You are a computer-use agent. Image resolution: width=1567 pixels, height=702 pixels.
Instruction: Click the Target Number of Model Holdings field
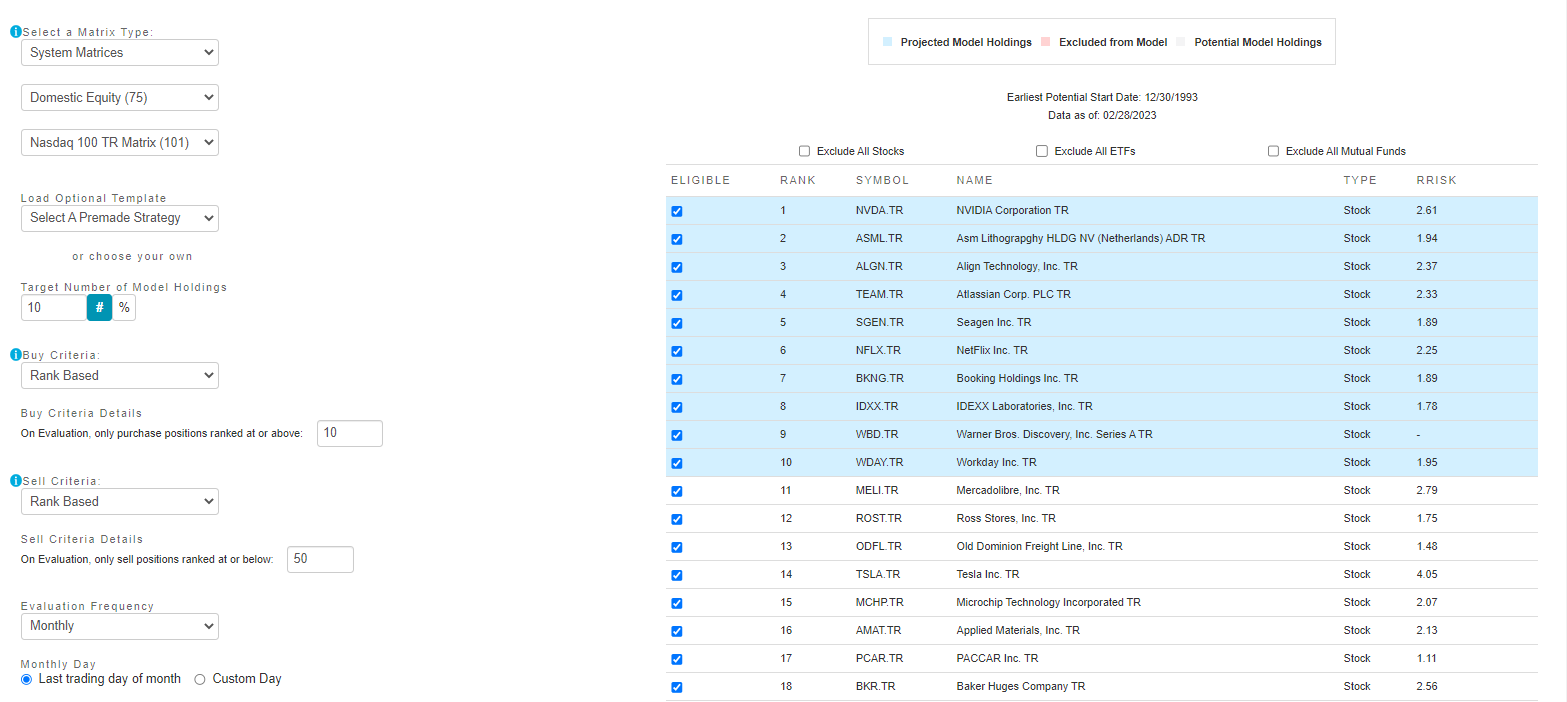[54, 307]
